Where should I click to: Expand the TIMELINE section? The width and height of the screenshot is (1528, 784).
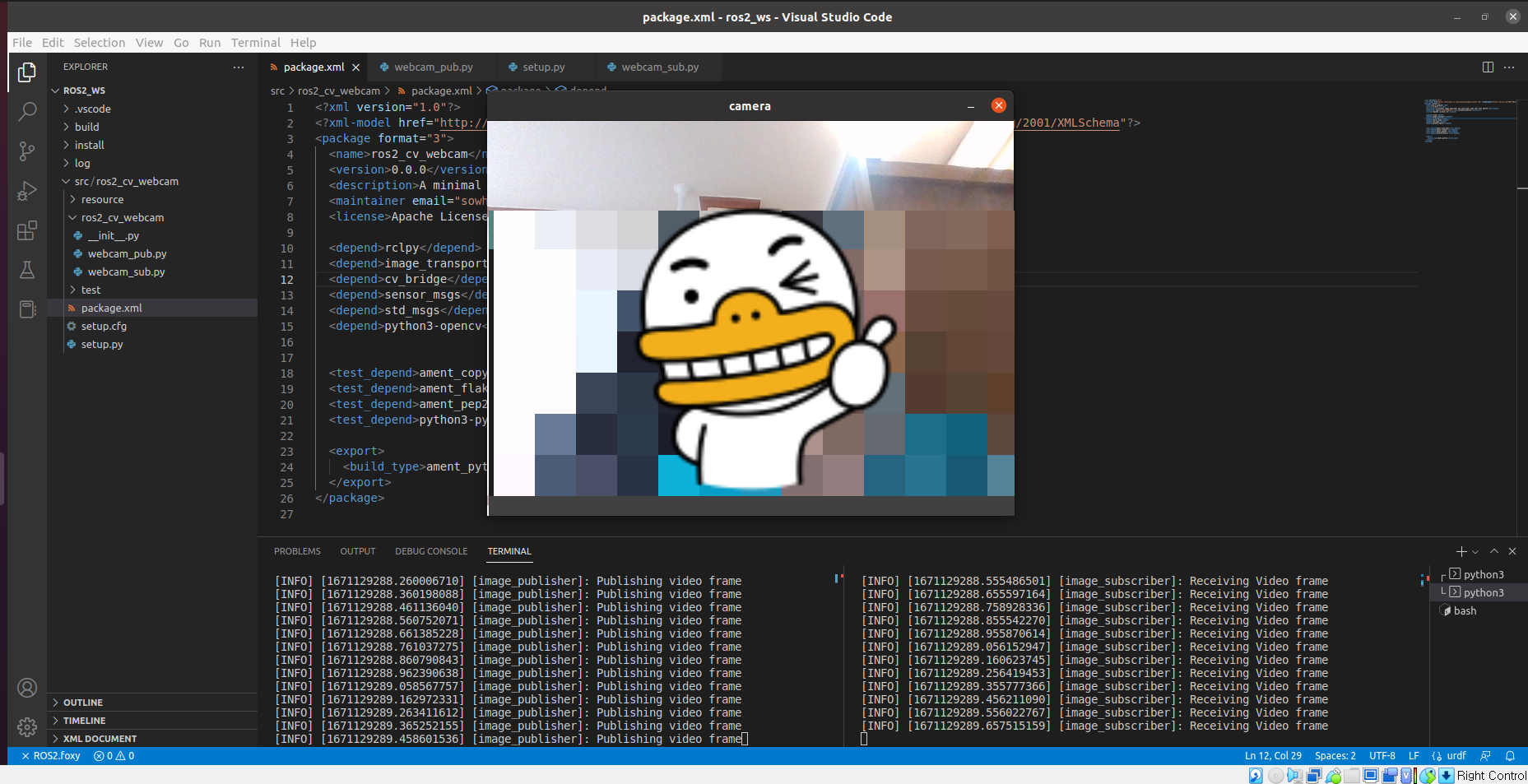click(x=152, y=721)
